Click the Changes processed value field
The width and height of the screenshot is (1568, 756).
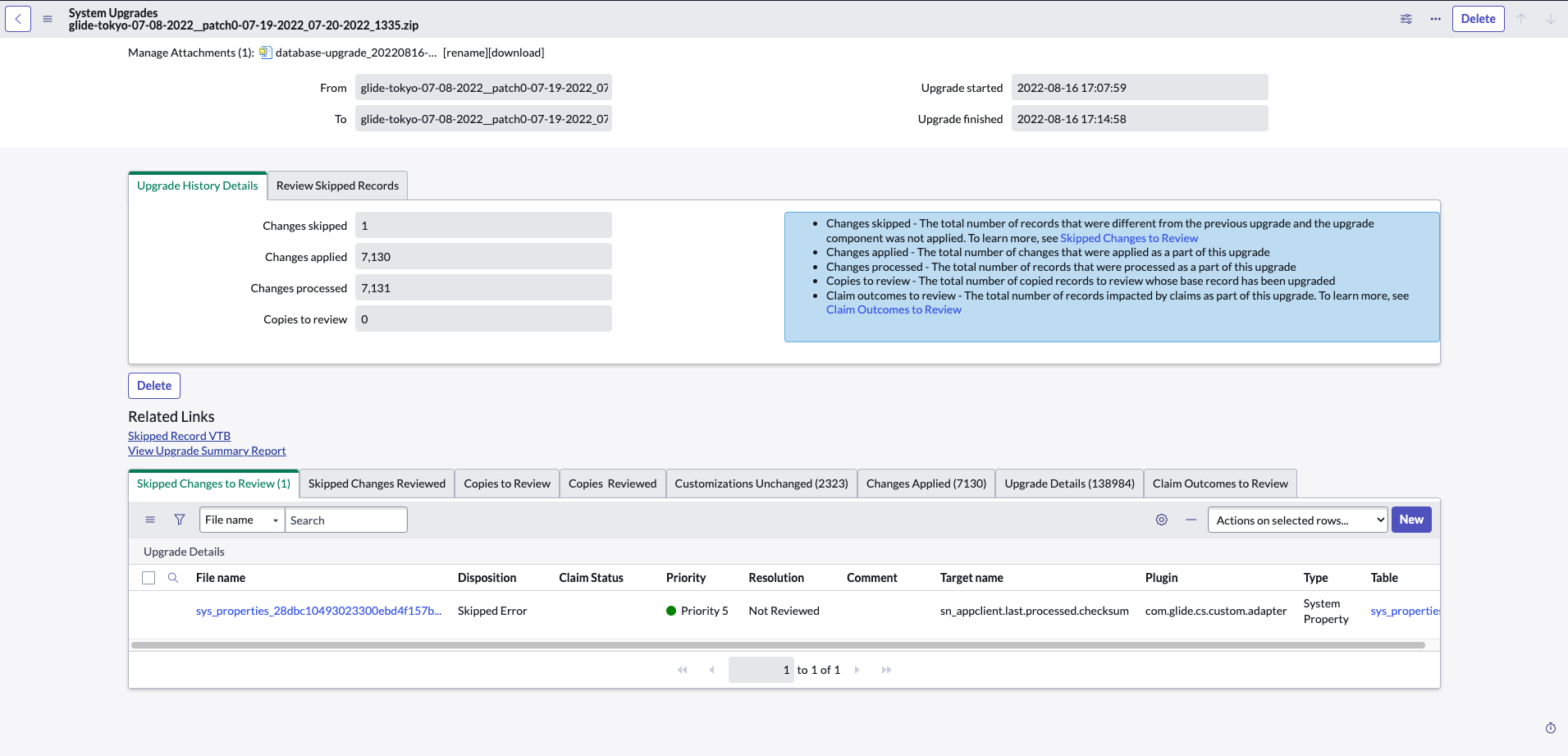(483, 288)
